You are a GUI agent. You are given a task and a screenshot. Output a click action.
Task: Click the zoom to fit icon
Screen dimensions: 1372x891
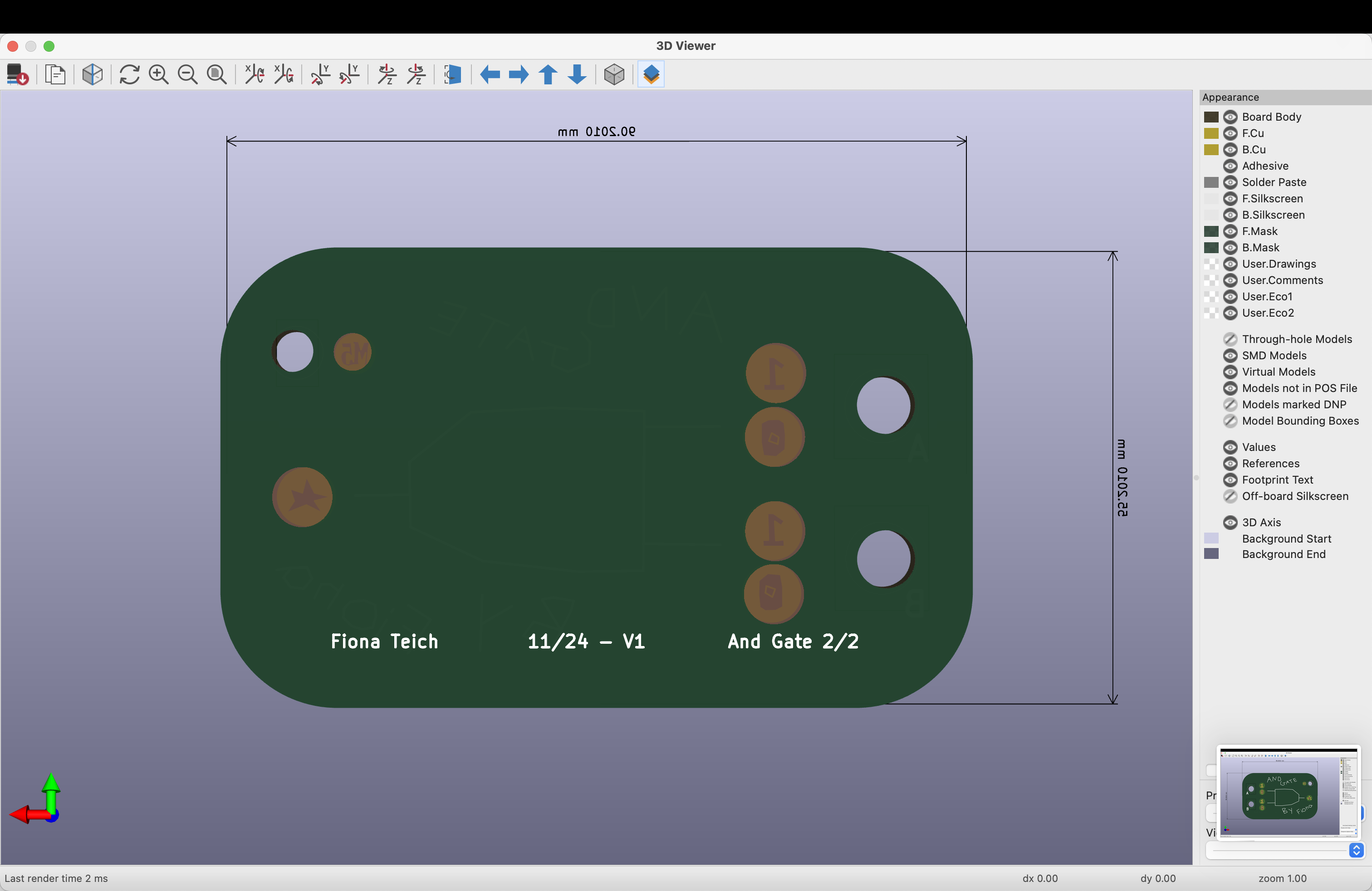tap(217, 74)
